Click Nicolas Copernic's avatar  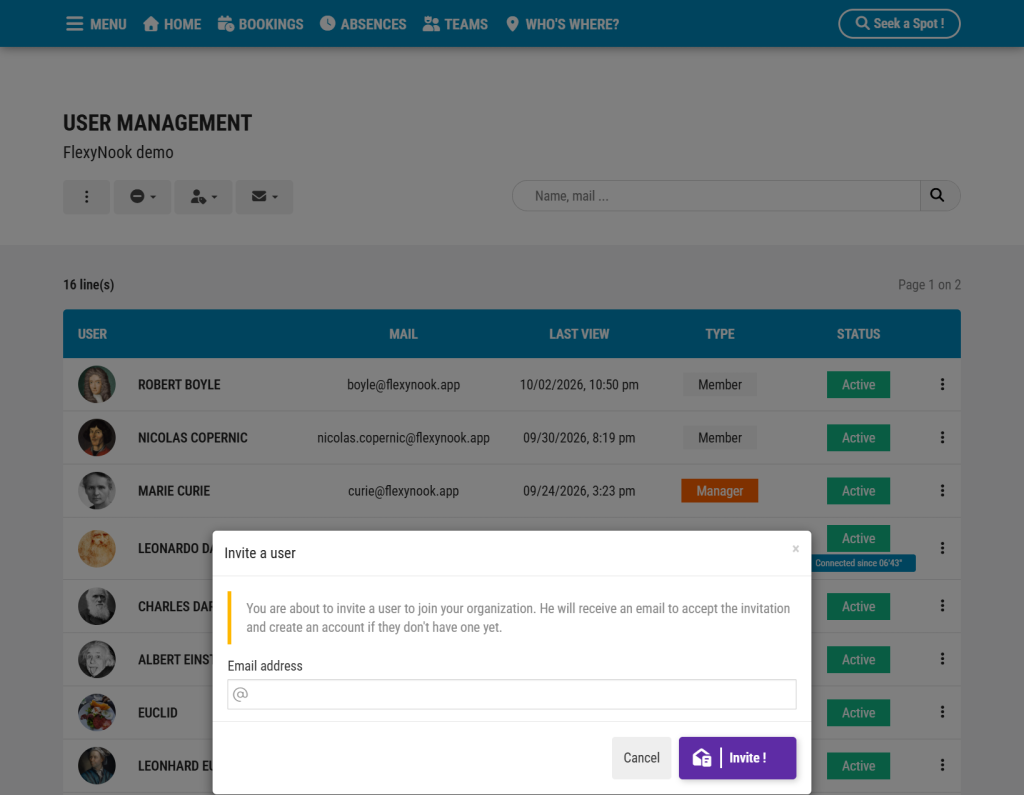click(x=97, y=438)
